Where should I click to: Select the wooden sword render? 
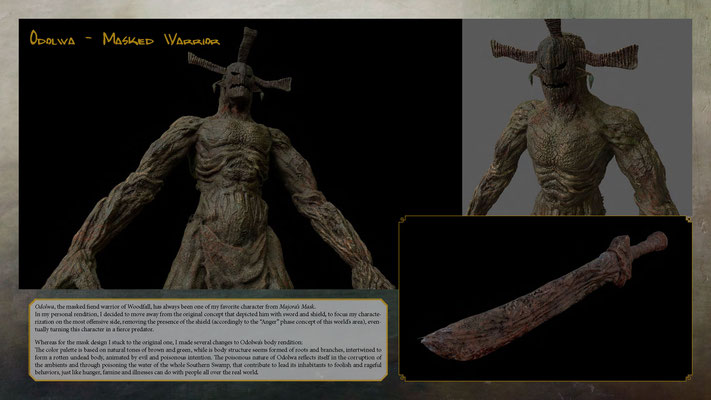click(x=545, y=298)
